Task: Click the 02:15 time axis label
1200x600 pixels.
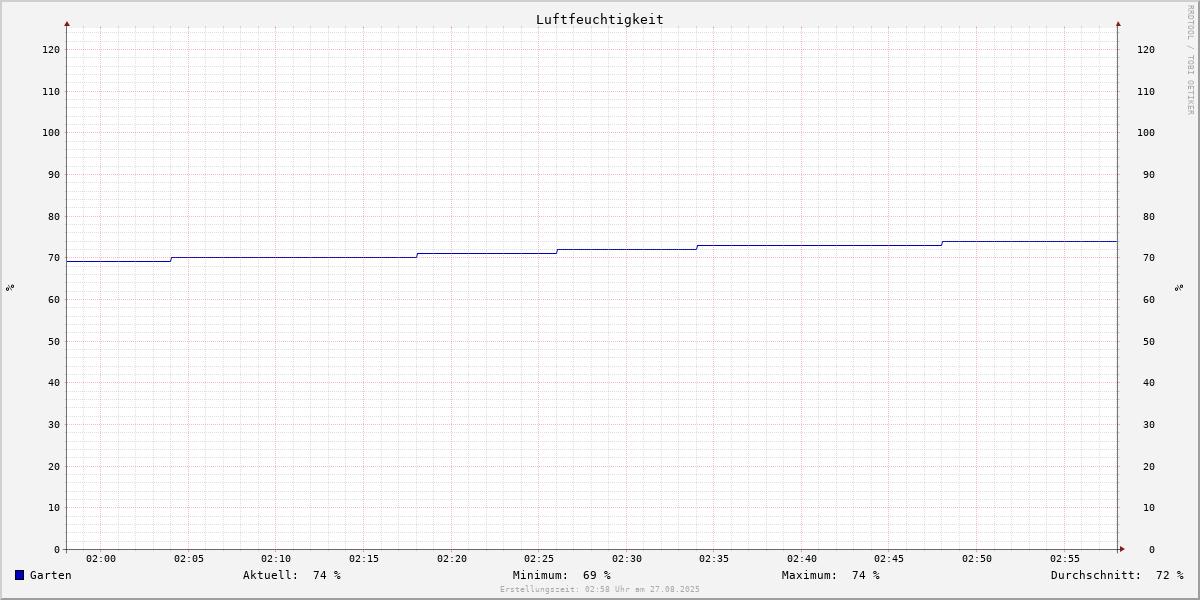Action: [364, 559]
